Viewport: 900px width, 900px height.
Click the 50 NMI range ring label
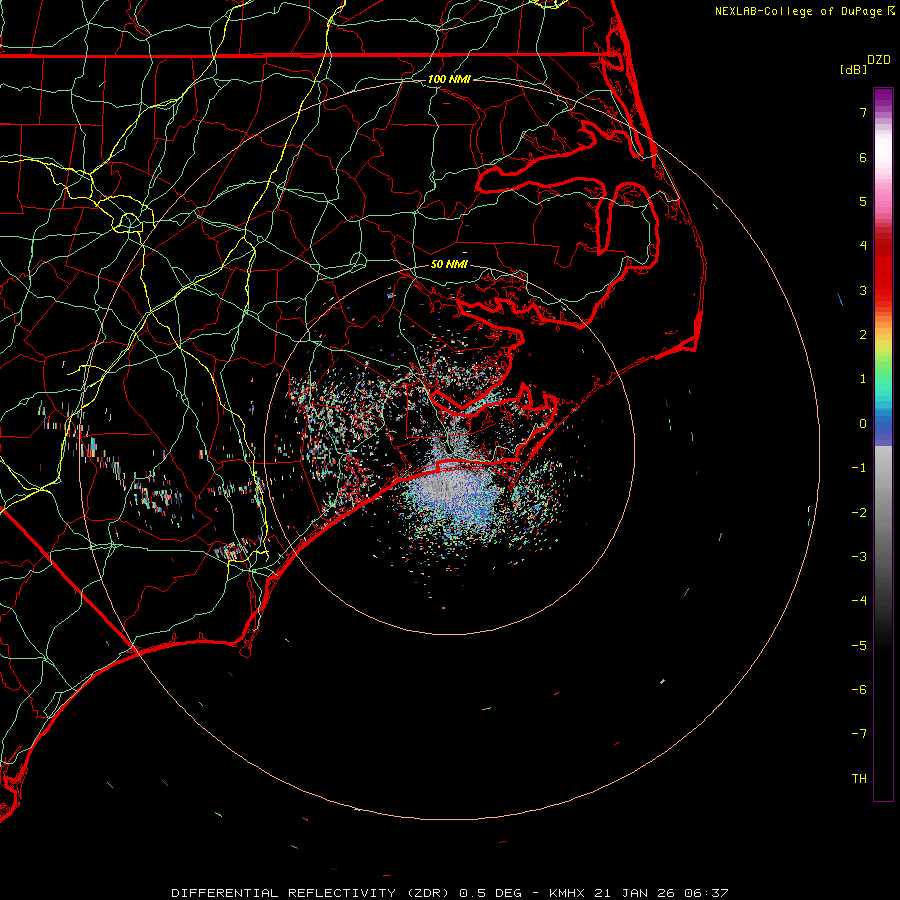coord(449,264)
